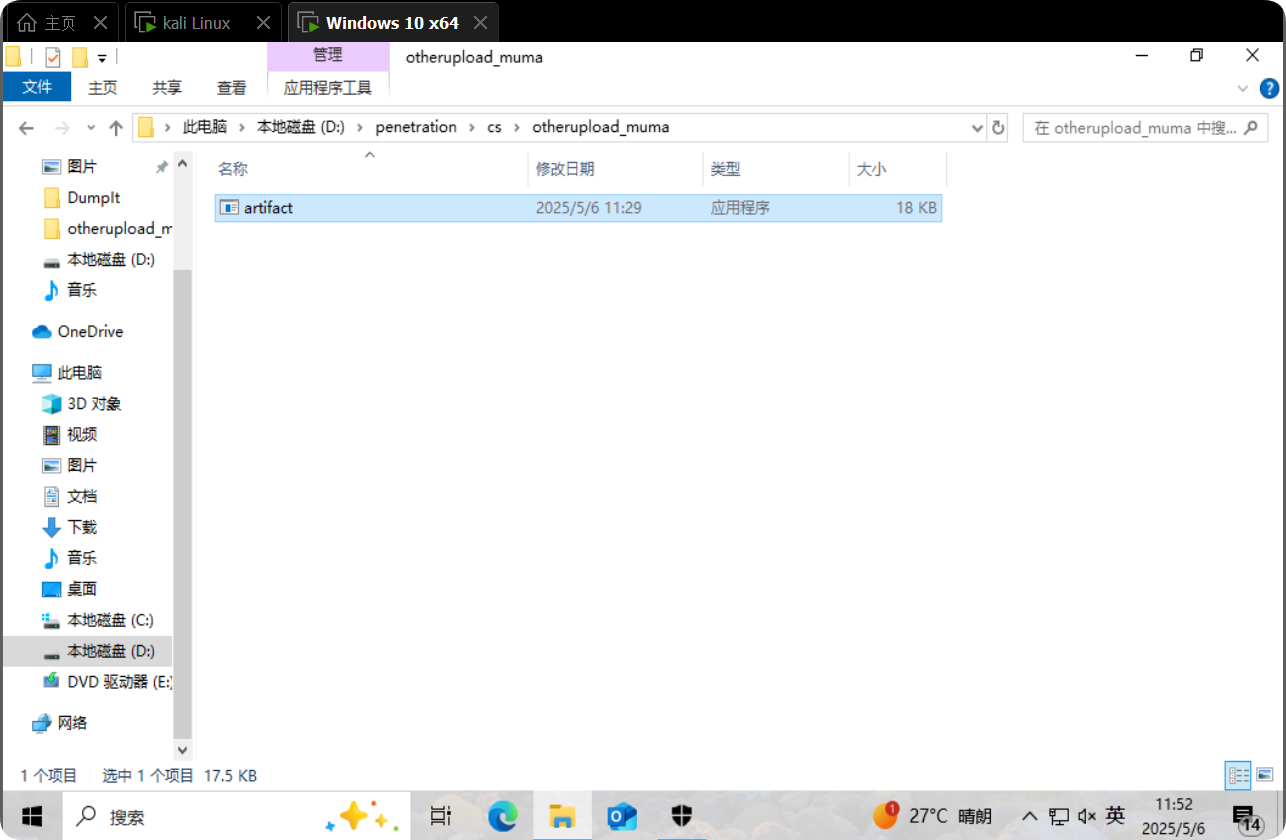Show hidden system tray icons

coord(1030,816)
